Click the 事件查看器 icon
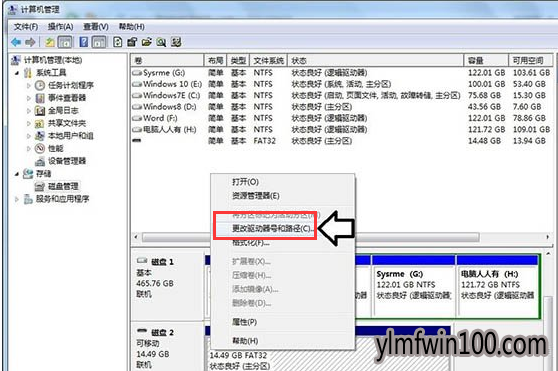558x371 pixels. click(x=40, y=98)
